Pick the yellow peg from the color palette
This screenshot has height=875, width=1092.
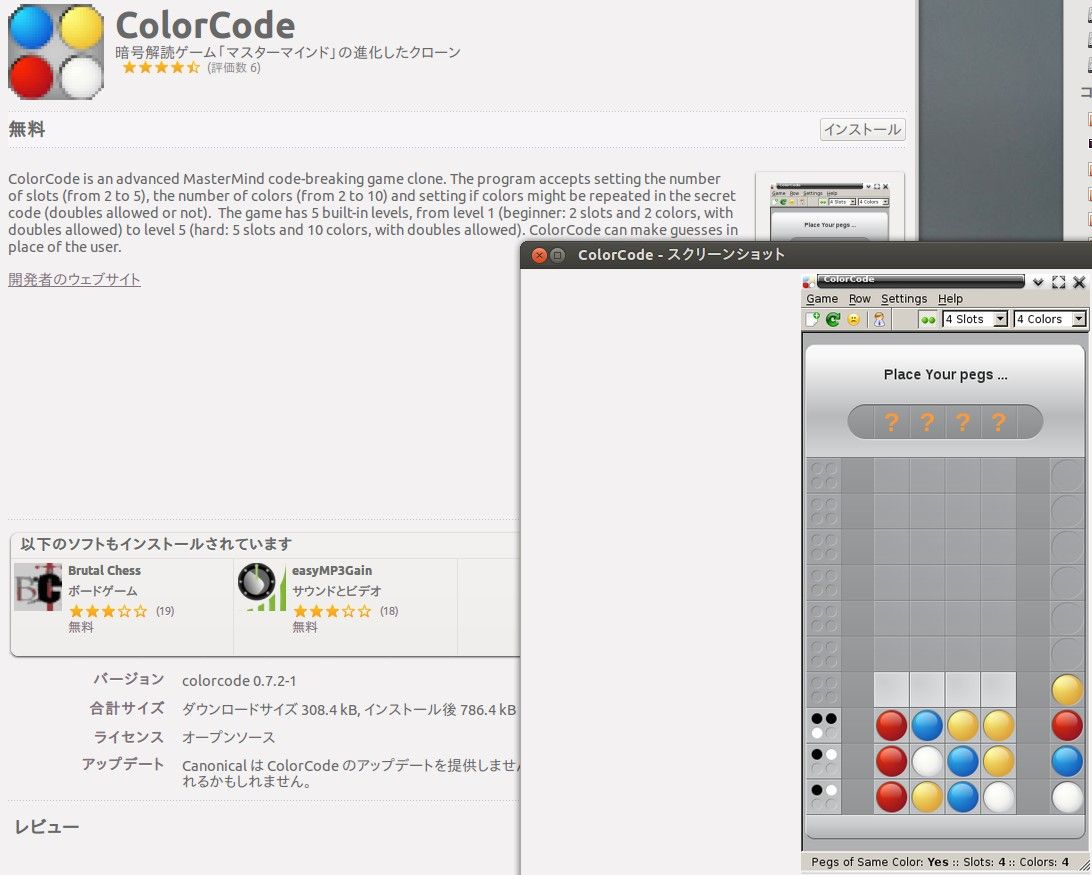[x=1067, y=690]
